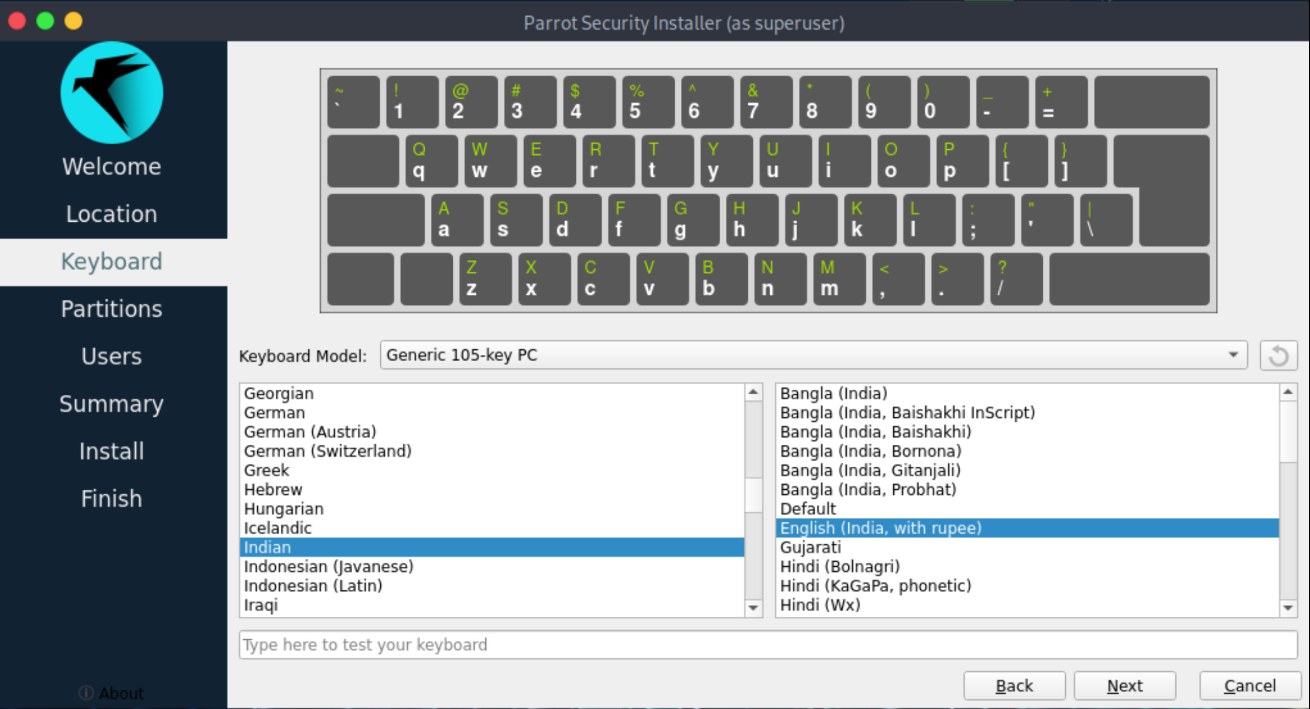Open the About info link

click(111, 693)
